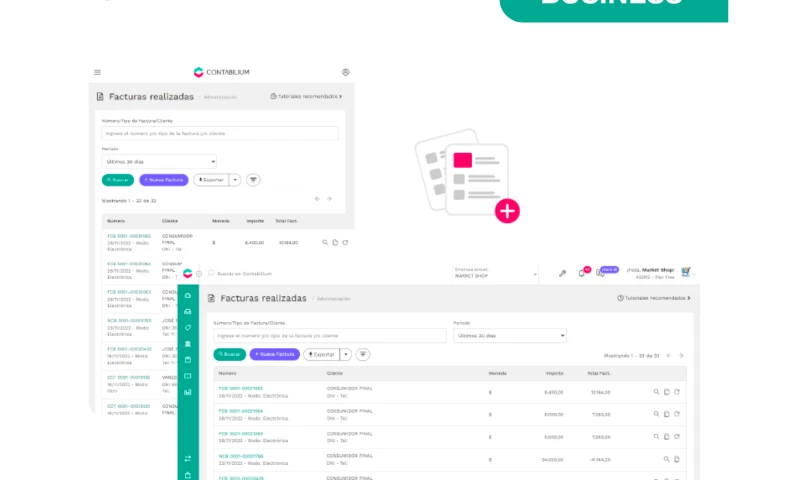Open the chart reports icon in sidebar
Viewport: 800px width, 480px height.
click(x=188, y=392)
